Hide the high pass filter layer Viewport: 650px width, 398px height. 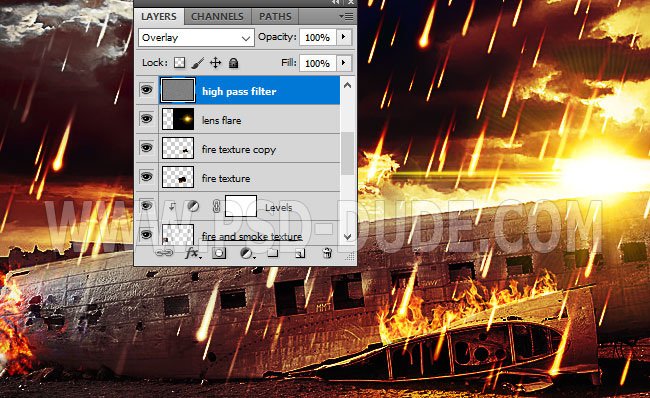pyautogui.click(x=146, y=90)
